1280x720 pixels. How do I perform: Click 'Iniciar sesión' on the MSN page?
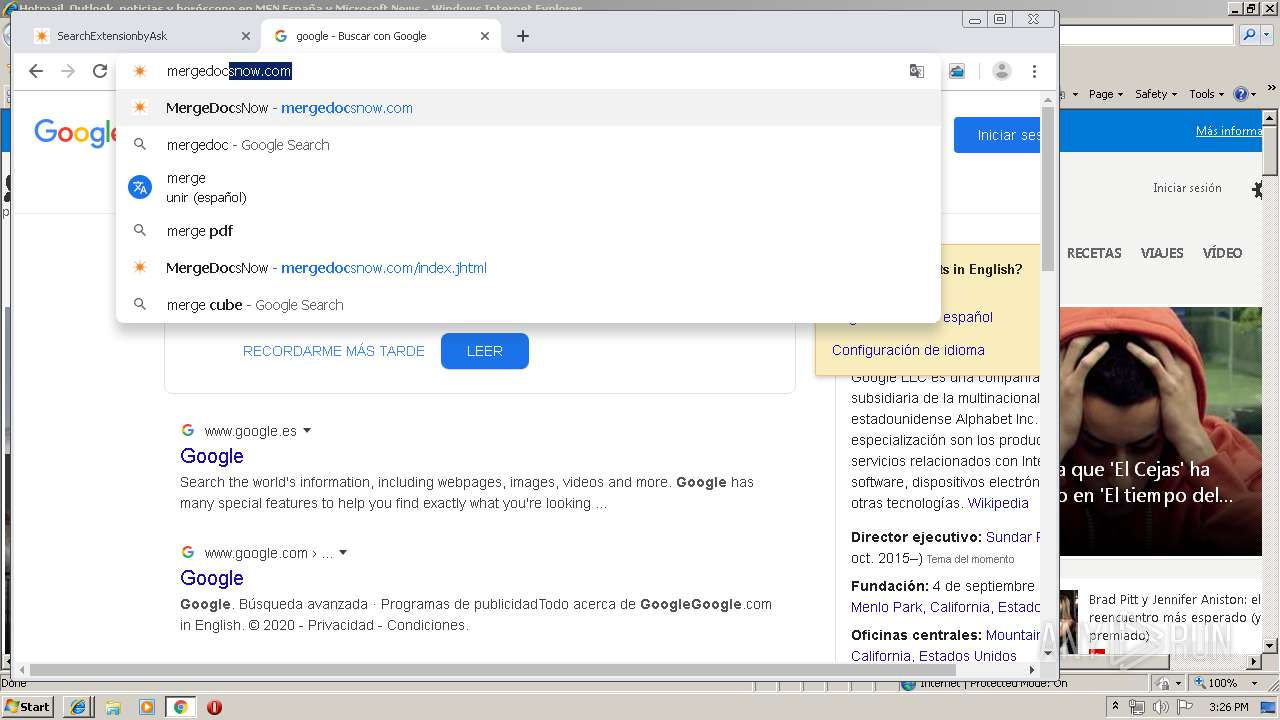click(x=1187, y=188)
